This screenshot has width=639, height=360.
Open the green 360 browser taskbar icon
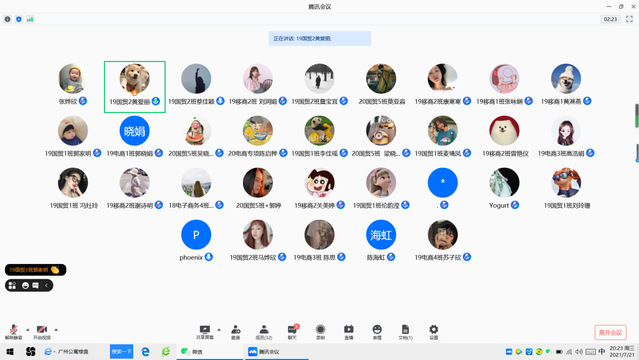165,351
